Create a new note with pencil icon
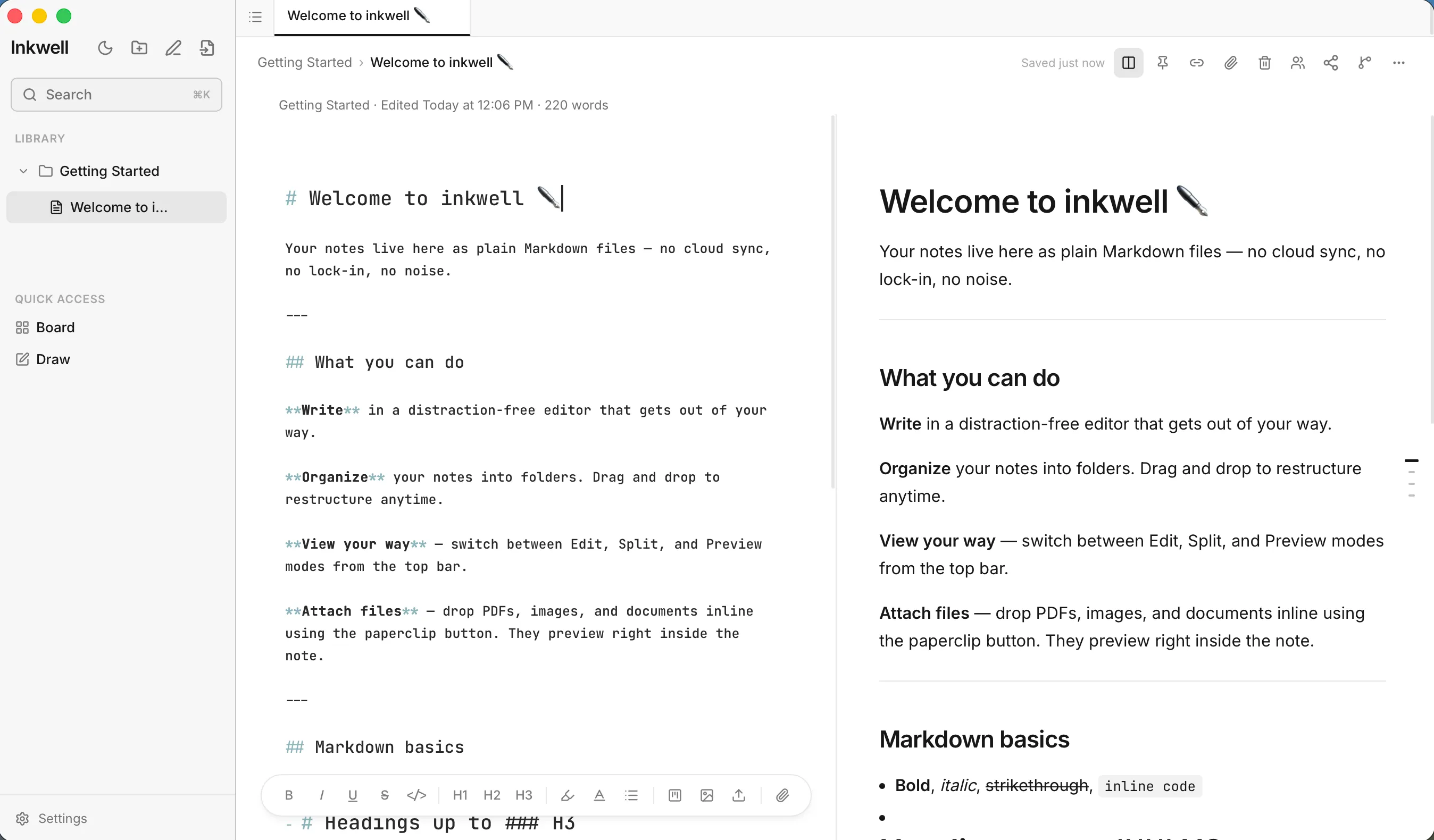 [173, 48]
